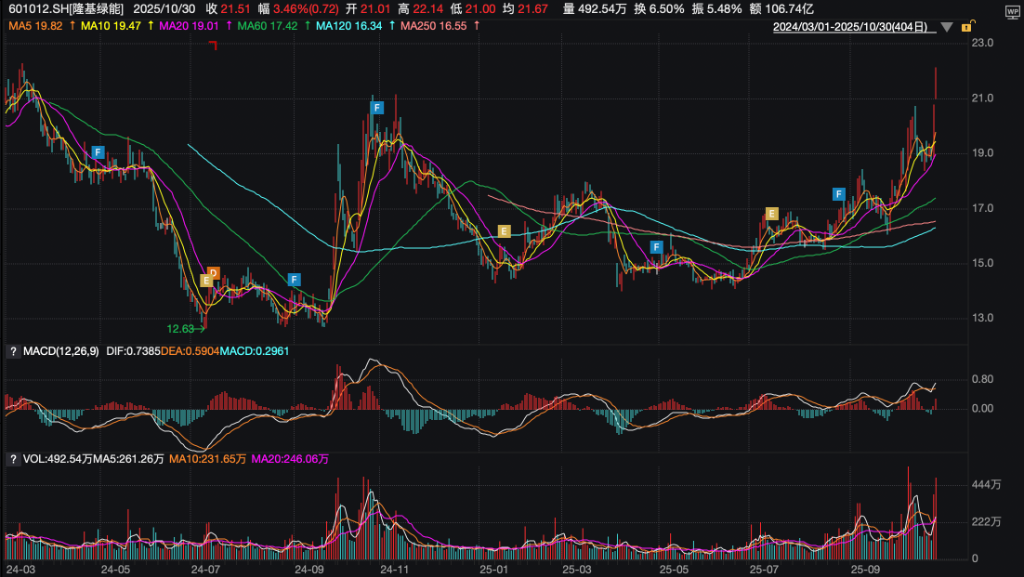Image resolution: width=1024 pixels, height=577 pixels.
Task: Click the volume 量 492.54万
Action: (x=594, y=9)
